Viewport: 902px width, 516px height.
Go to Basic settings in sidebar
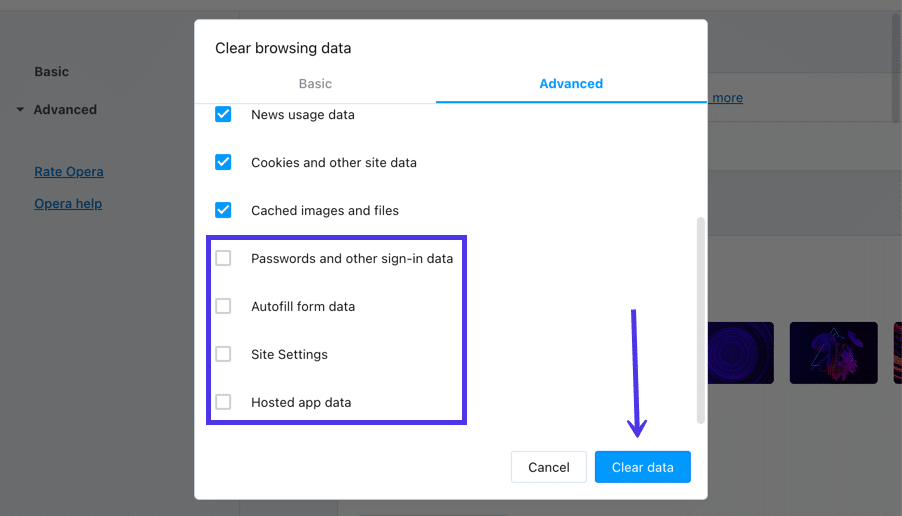tap(52, 72)
